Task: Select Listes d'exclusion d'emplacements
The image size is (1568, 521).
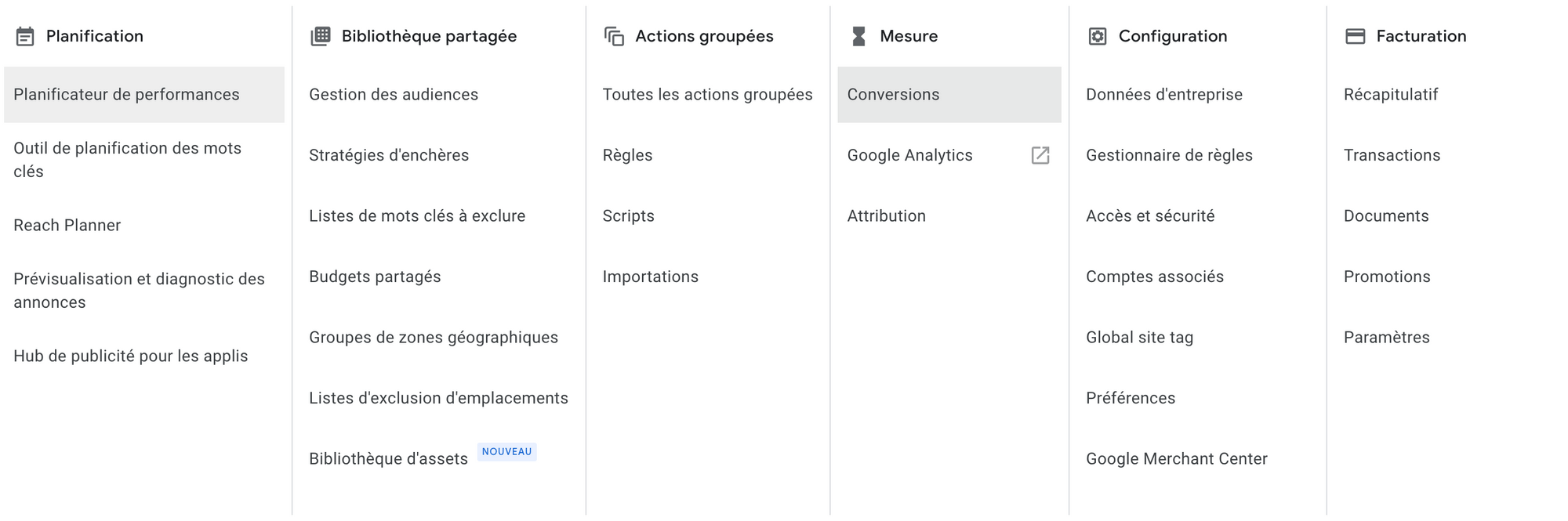Action: point(438,398)
